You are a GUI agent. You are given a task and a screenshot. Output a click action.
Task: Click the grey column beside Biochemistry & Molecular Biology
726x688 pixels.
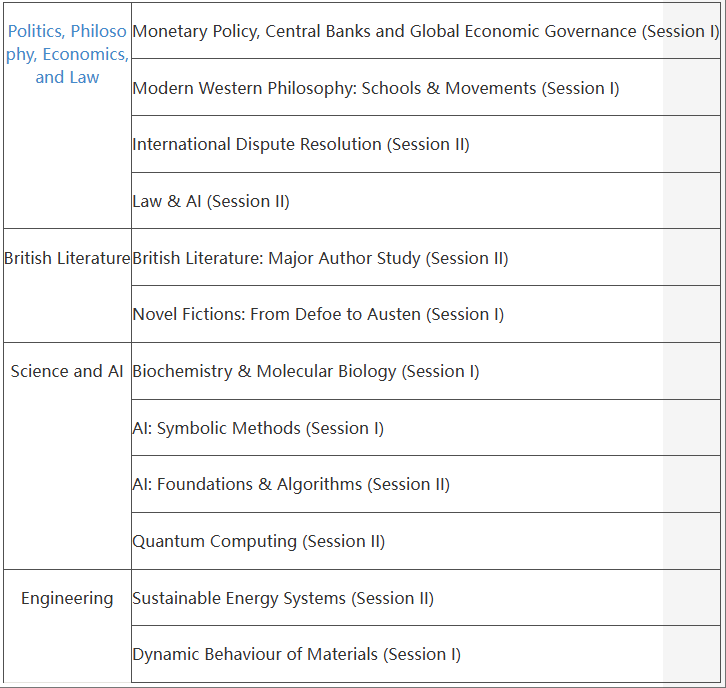coord(691,371)
